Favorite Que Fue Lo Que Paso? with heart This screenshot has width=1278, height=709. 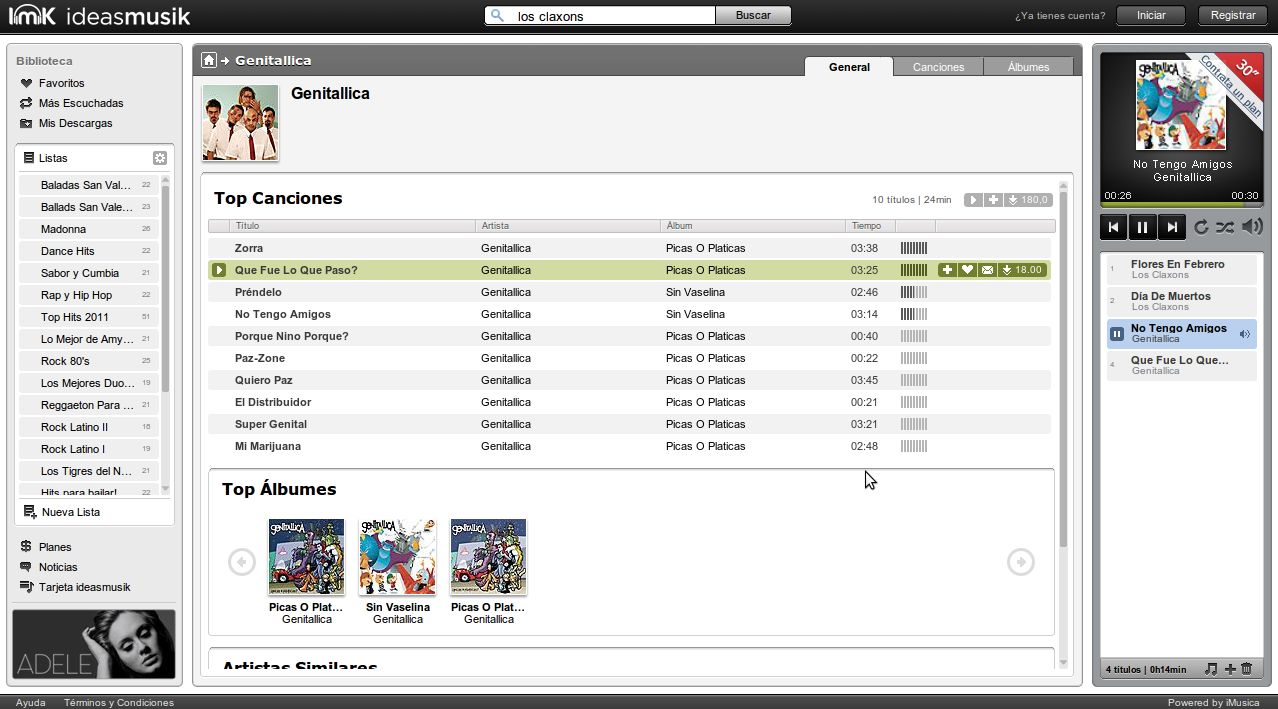click(x=967, y=270)
